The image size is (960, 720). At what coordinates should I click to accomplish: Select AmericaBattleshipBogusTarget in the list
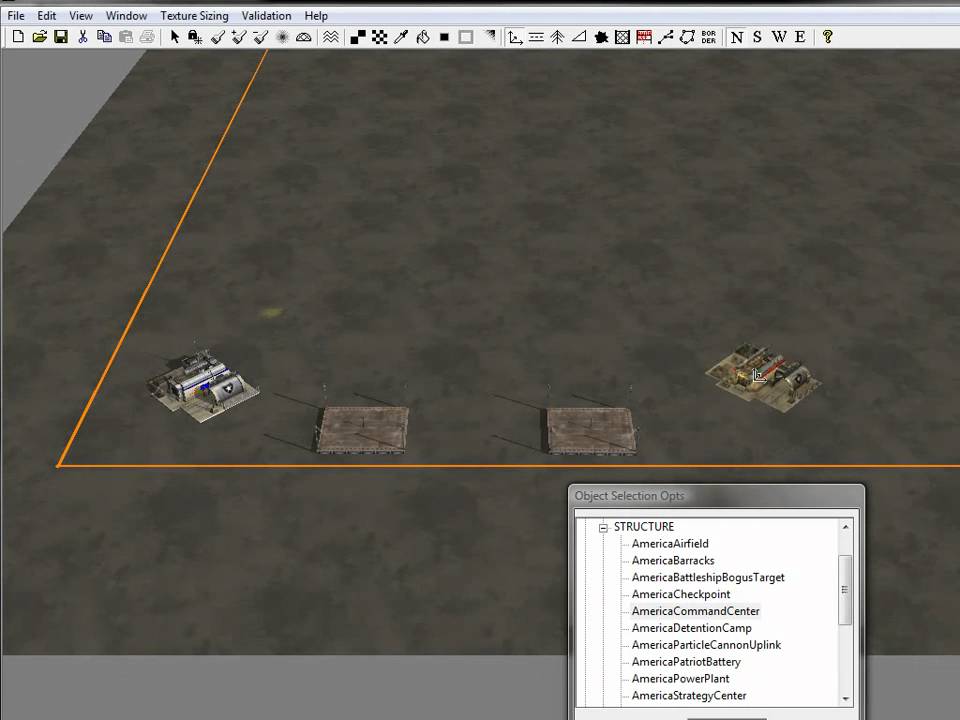[x=708, y=577]
